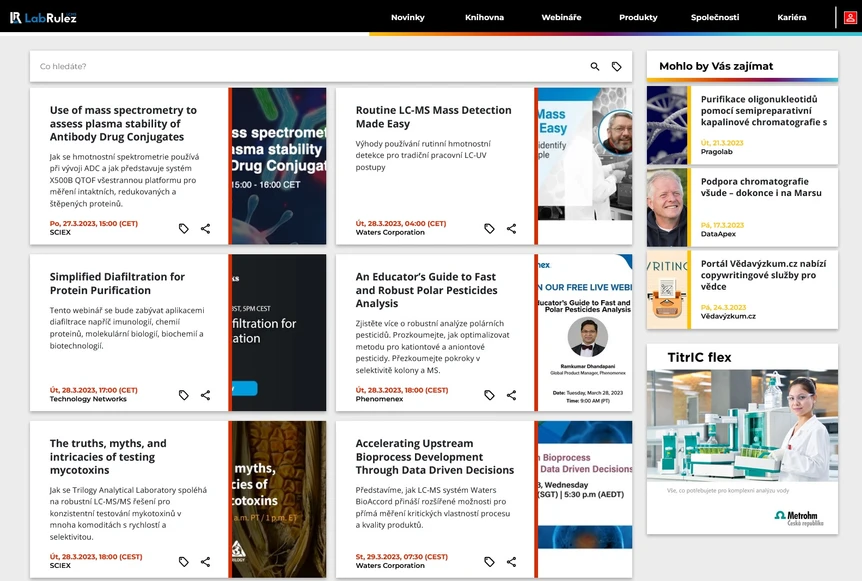Open the Produkty menu item
Screen dimensions: 862x581
638,18
